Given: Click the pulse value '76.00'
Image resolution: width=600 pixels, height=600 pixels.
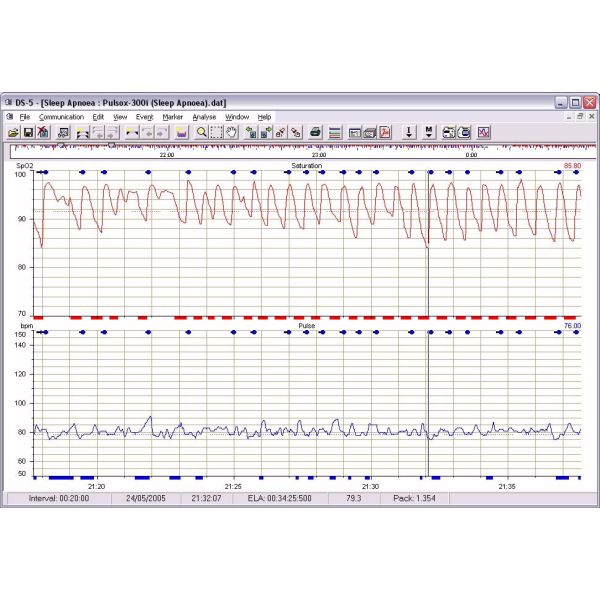Looking at the screenshot, I should click(x=572, y=326).
